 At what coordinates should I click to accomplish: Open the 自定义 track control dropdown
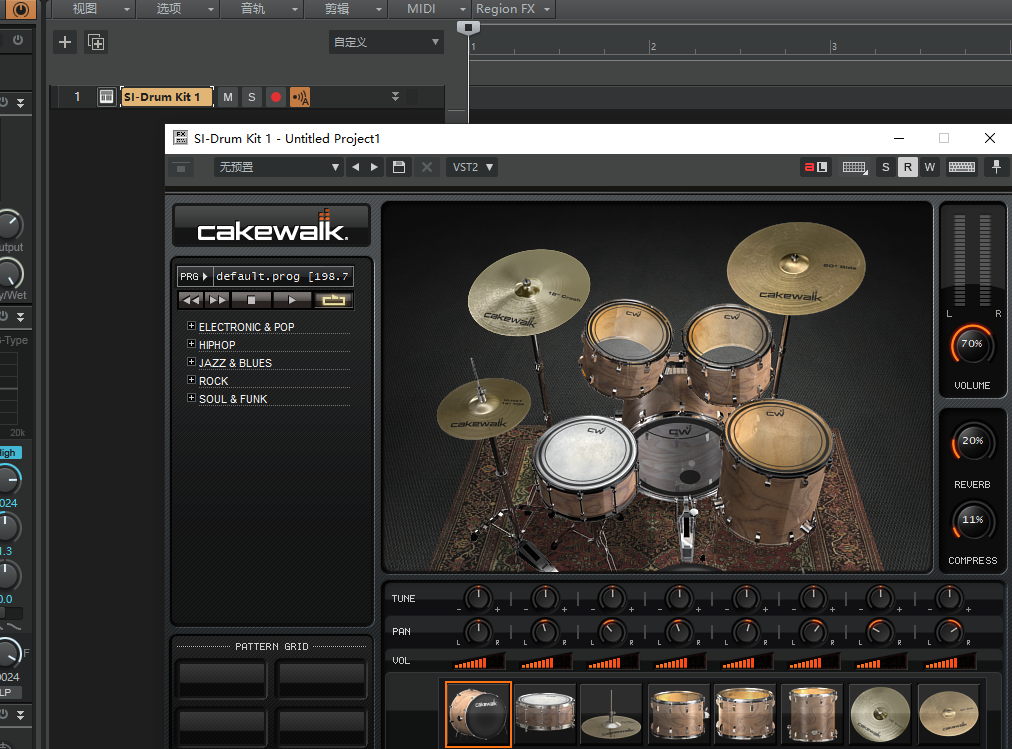[386, 42]
